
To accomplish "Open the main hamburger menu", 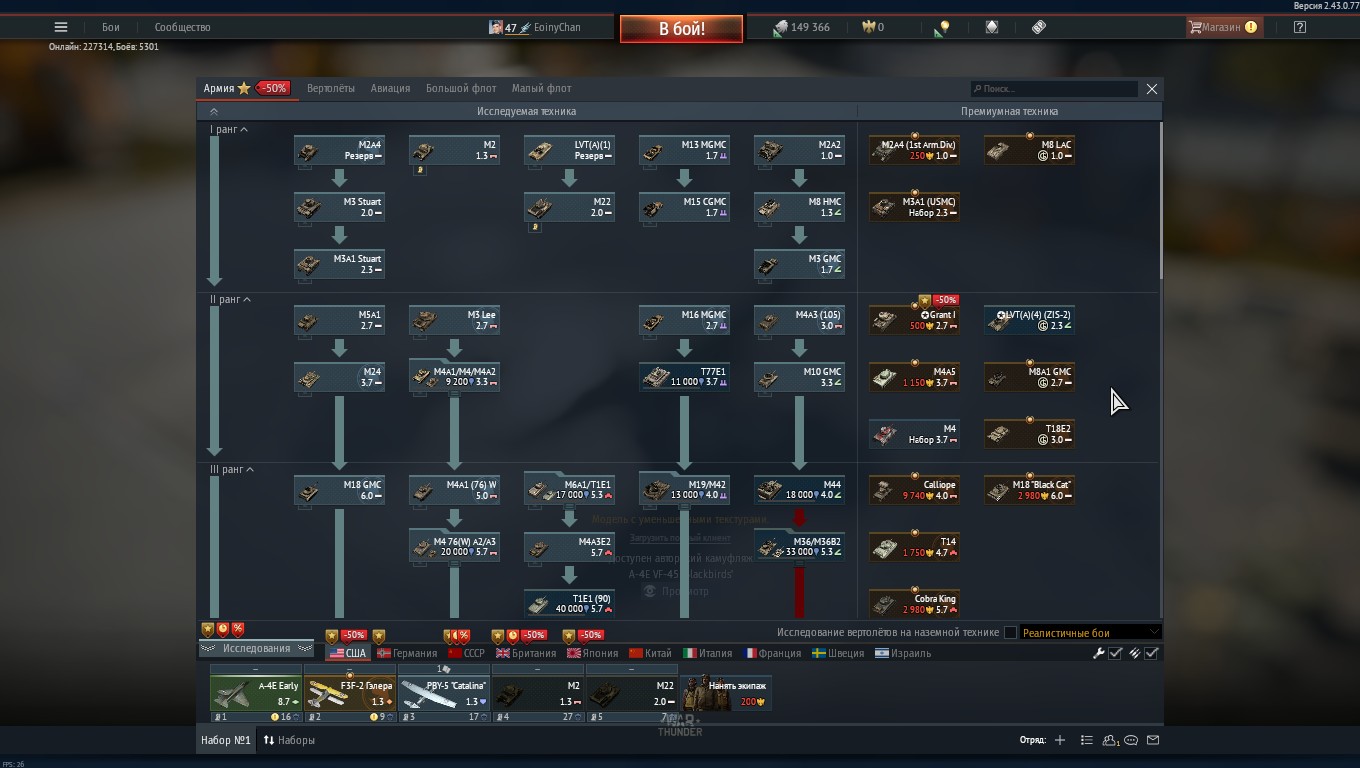I will tap(61, 27).
